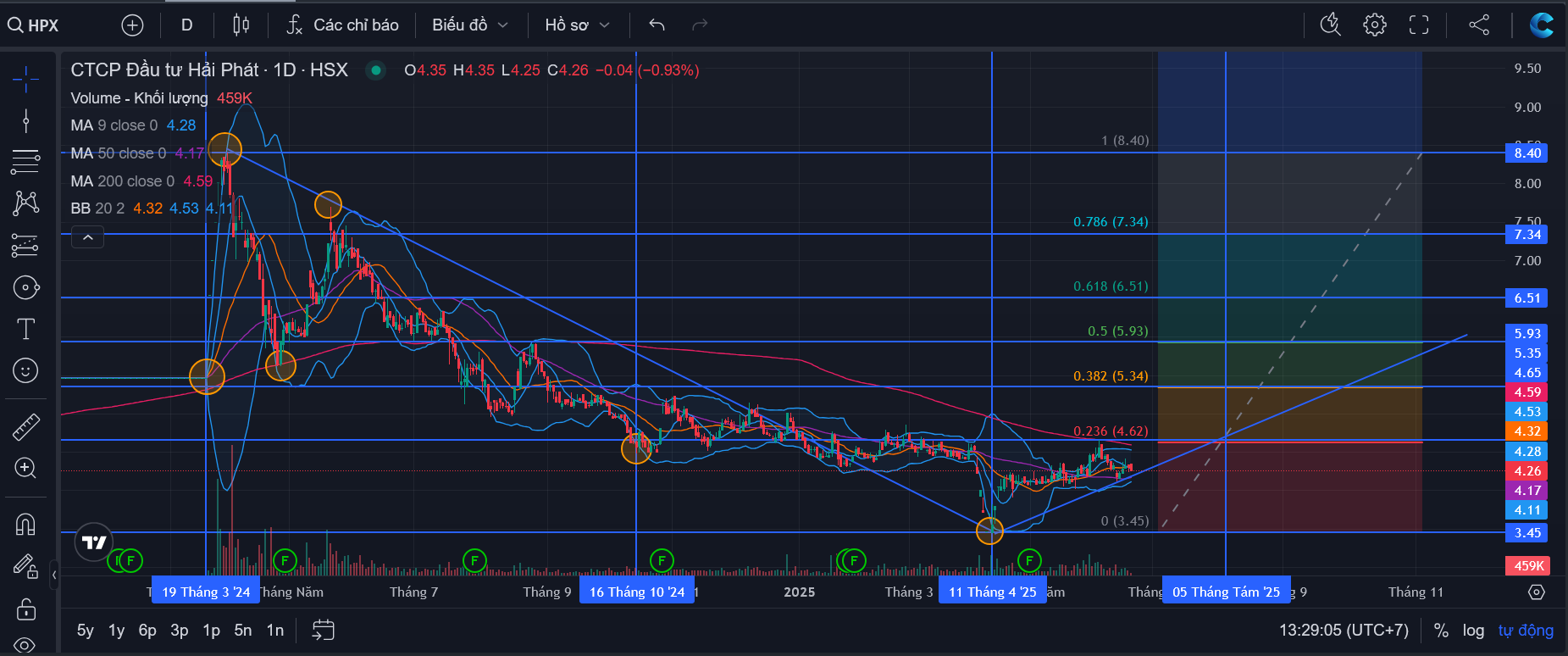Viewport: 1568px width, 656px height.
Task: Click the 0.786 (7.34) Fibonacci level label
Action: pos(1111,222)
